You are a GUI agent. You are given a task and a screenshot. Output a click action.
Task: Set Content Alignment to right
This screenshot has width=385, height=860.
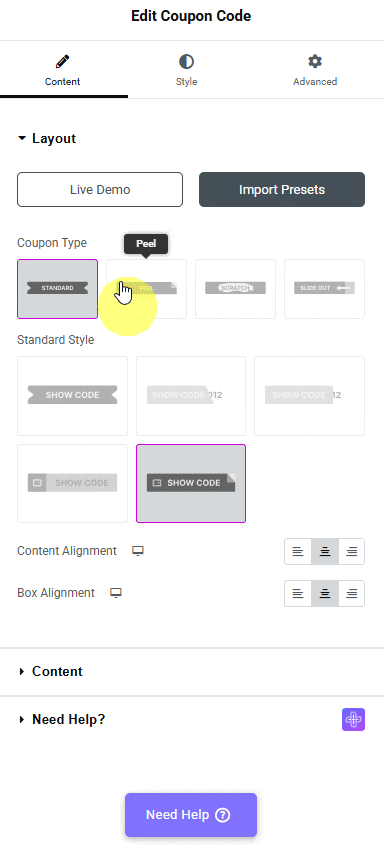(x=352, y=551)
